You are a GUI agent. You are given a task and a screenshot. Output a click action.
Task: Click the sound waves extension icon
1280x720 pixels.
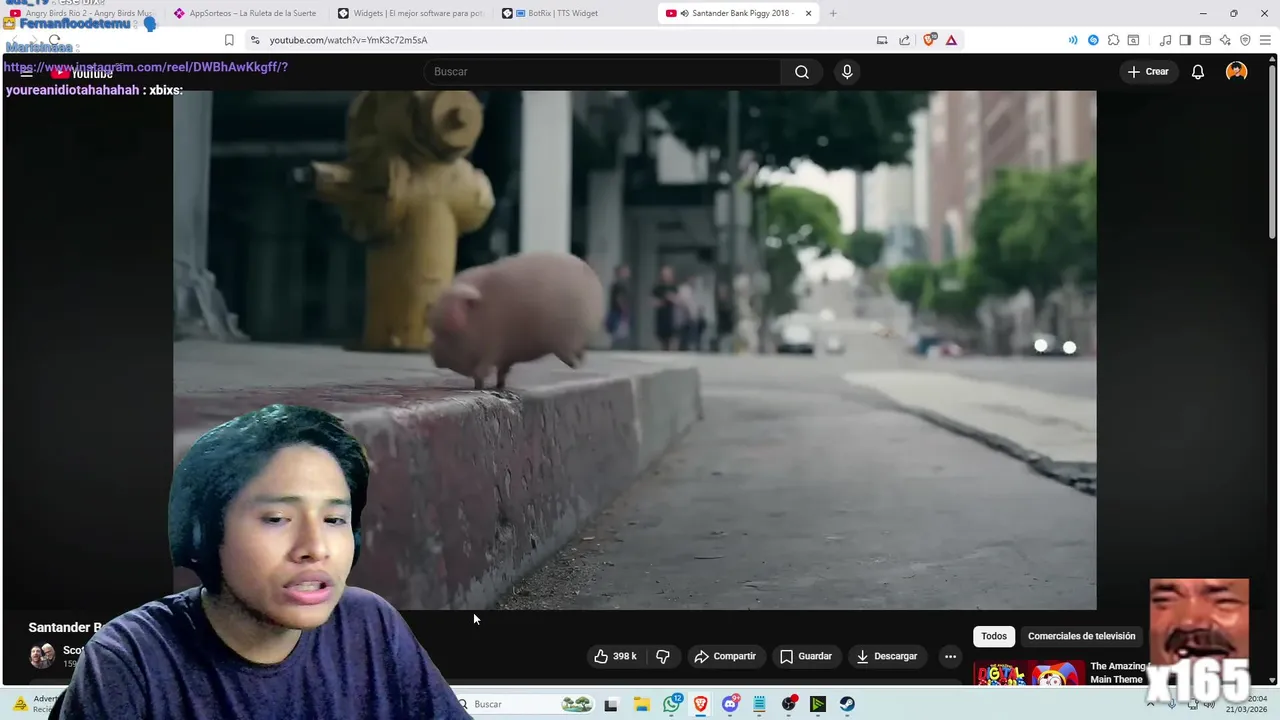[1073, 40]
